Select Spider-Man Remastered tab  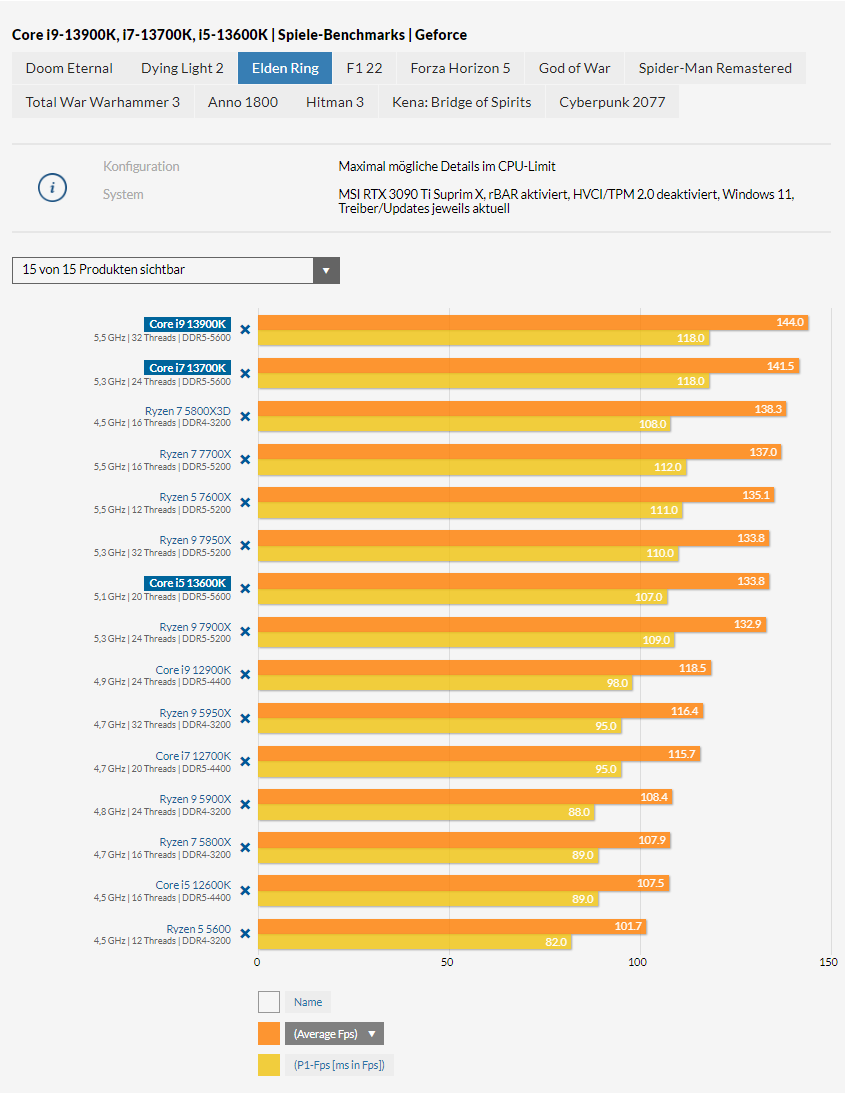[715, 68]
